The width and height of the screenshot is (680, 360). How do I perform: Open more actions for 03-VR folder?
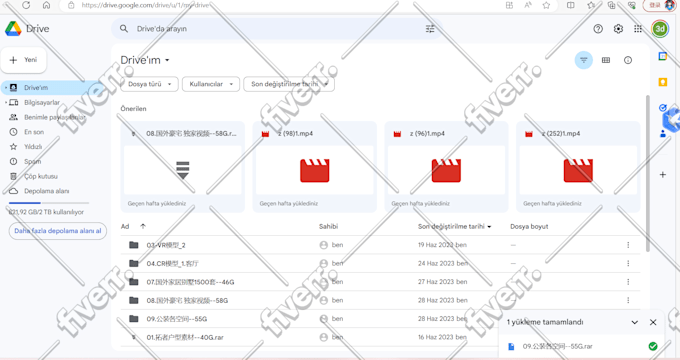pos(628,245)
